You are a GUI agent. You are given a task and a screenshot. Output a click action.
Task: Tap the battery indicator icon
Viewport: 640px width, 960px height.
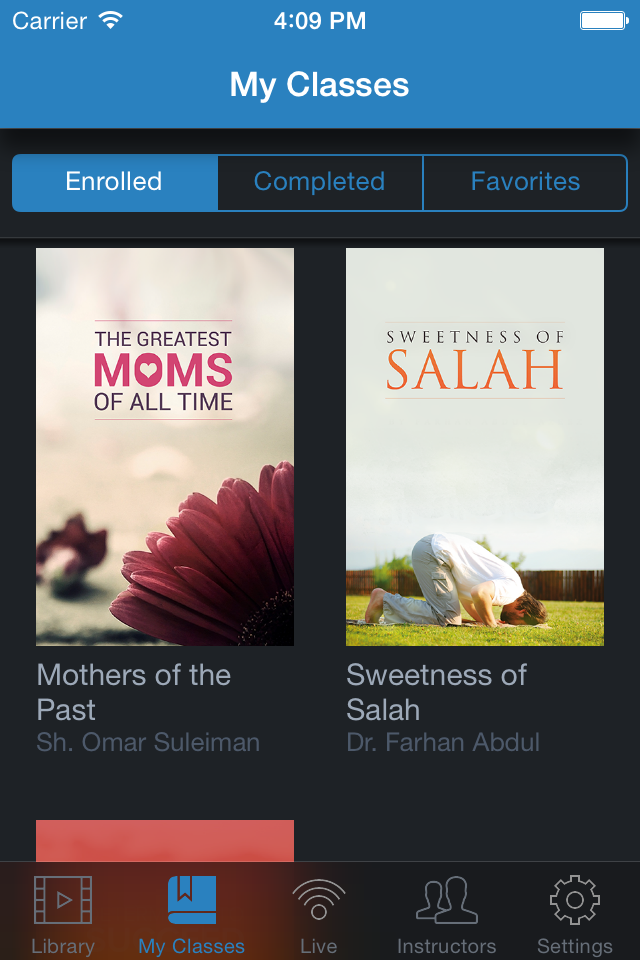(x=603, y=20)
